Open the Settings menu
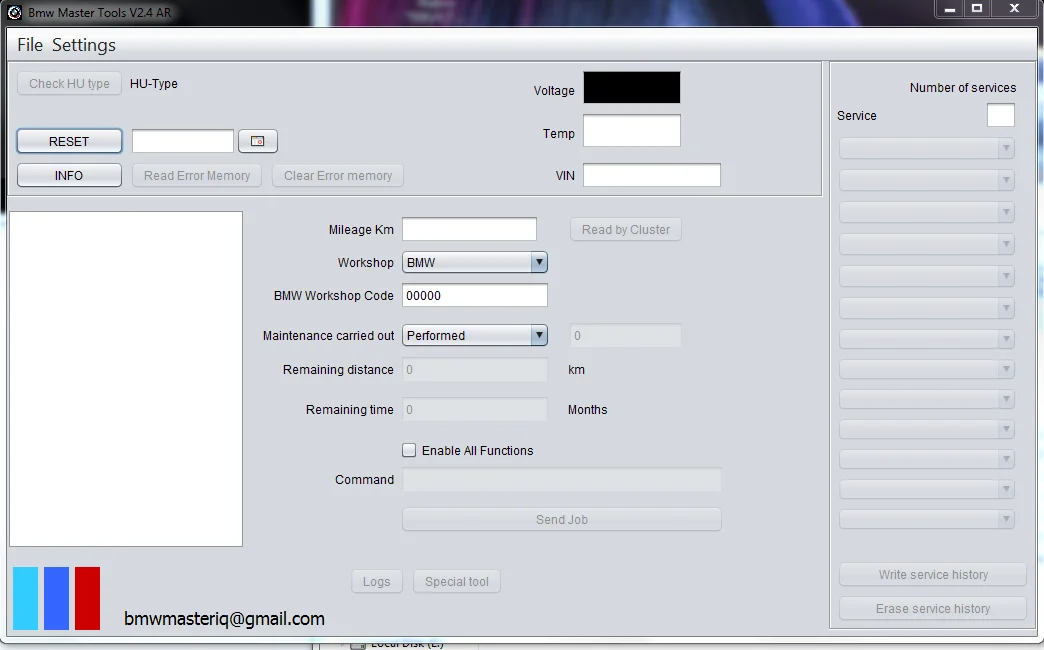The image size is (1044, 650). 84,45
